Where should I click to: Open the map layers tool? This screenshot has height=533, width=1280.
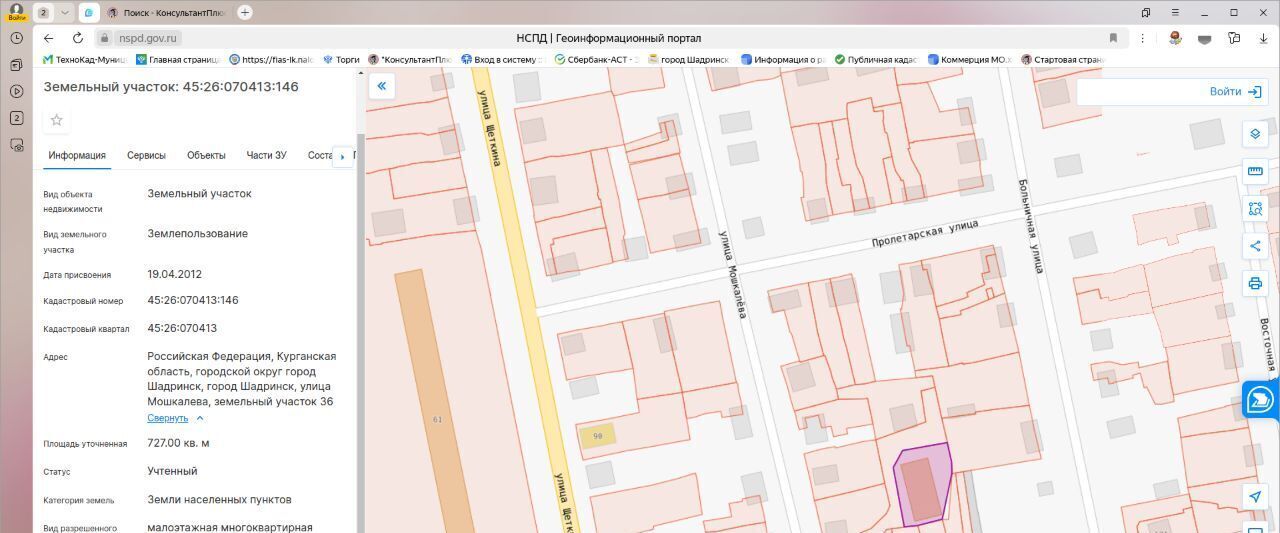[1255, 135]
